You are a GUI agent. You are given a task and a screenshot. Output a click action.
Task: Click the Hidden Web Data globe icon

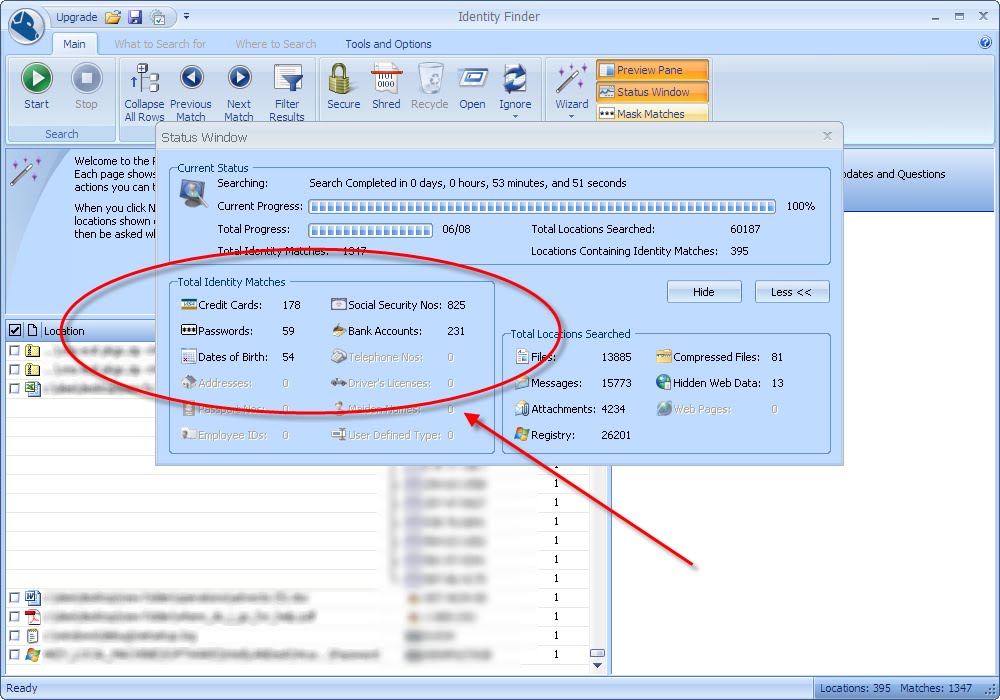click(x=663, y=383)
